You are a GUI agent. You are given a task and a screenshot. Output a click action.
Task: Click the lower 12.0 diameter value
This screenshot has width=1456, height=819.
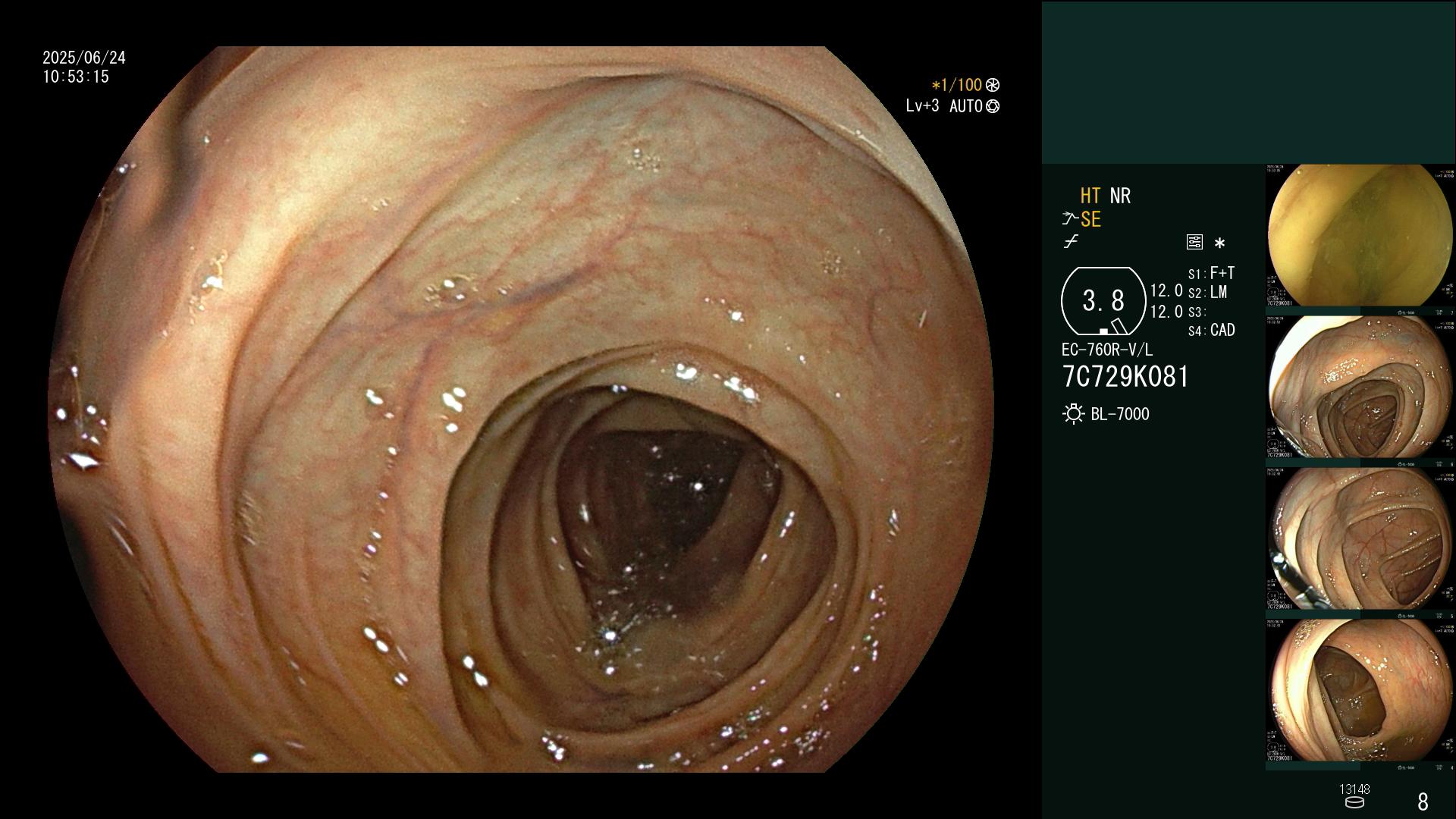[1166, 312]
